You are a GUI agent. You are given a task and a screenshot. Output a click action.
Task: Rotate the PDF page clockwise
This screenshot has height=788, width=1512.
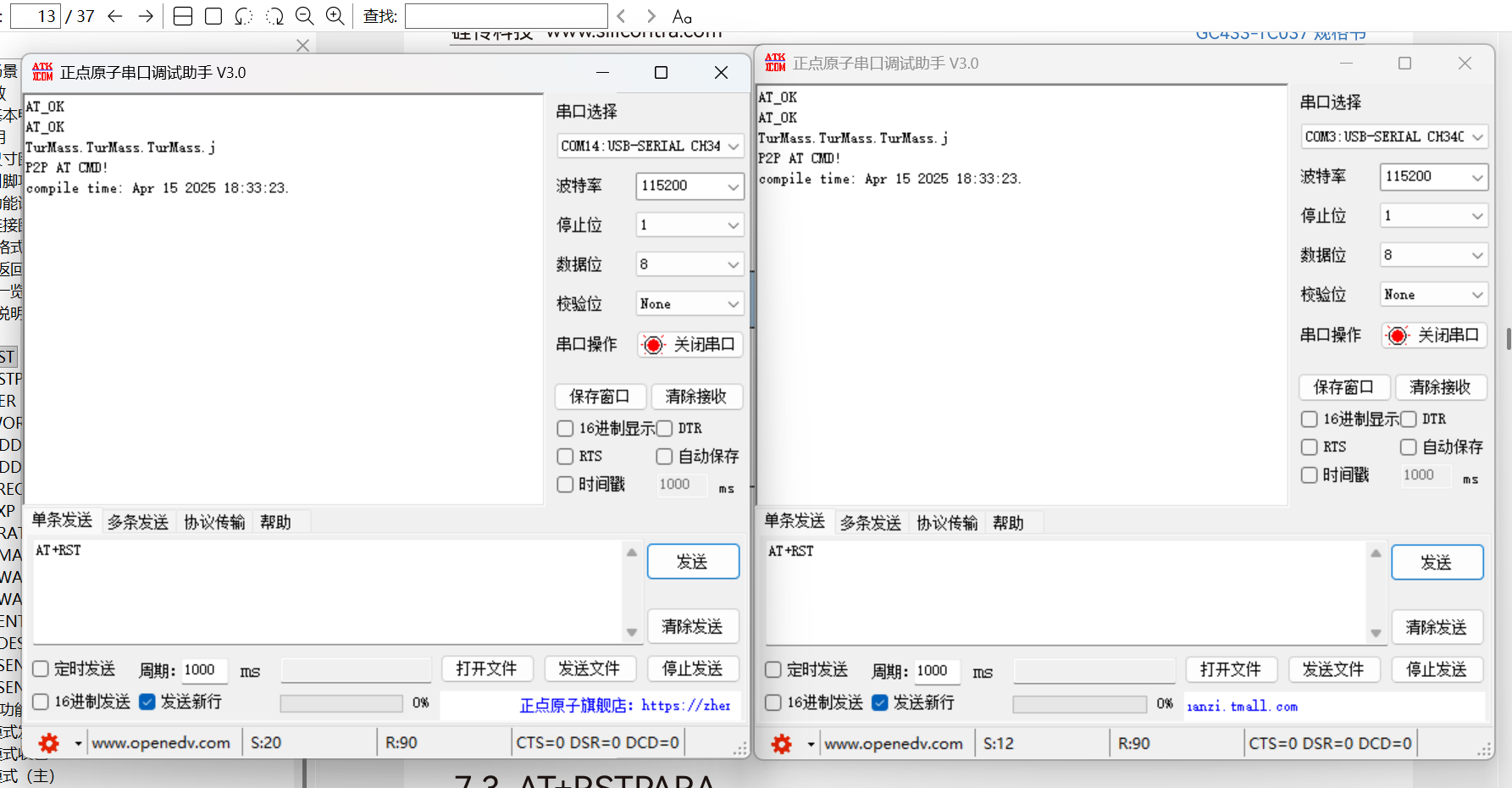274,16
